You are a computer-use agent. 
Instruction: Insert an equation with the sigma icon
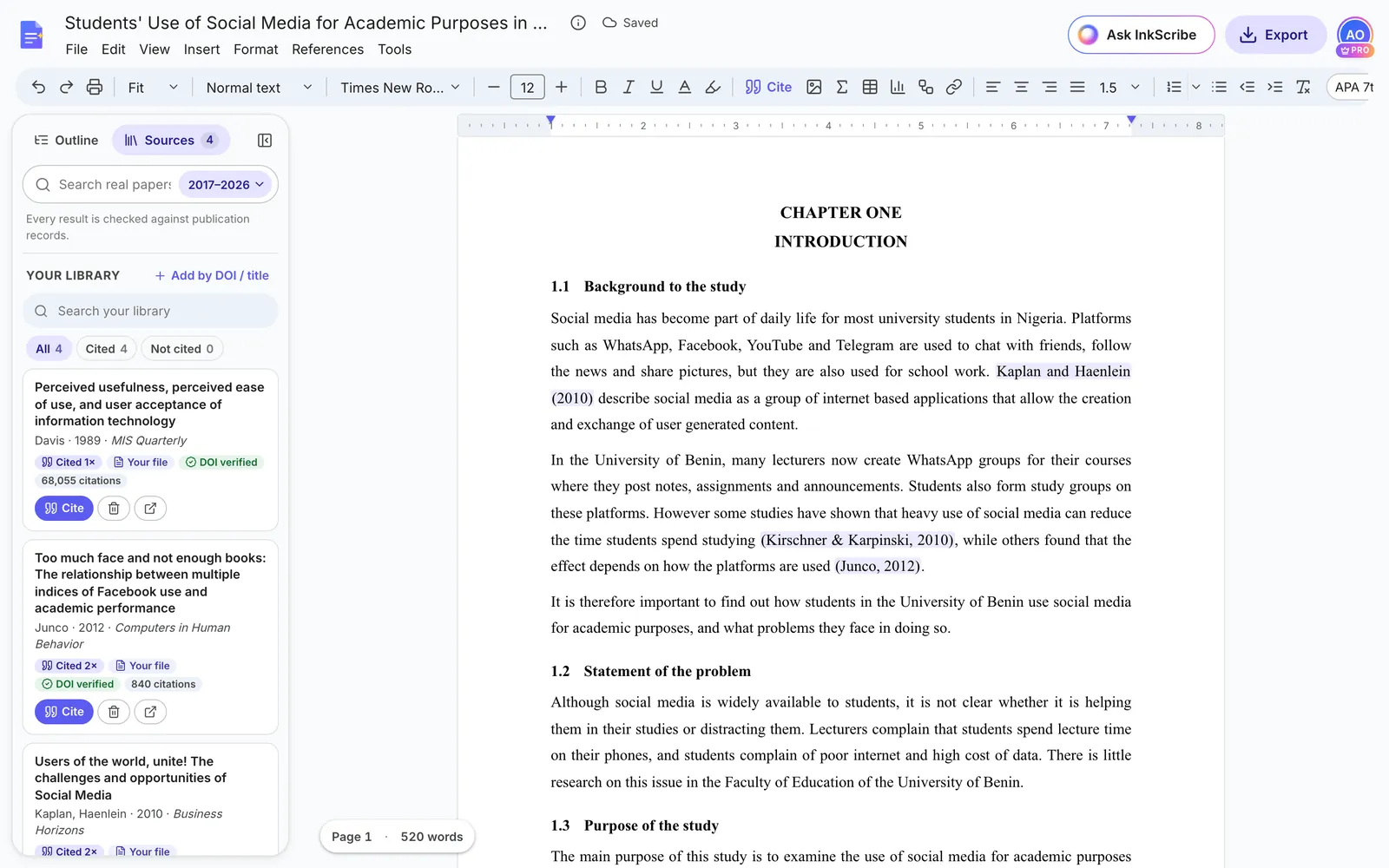[x=842, y=87]
